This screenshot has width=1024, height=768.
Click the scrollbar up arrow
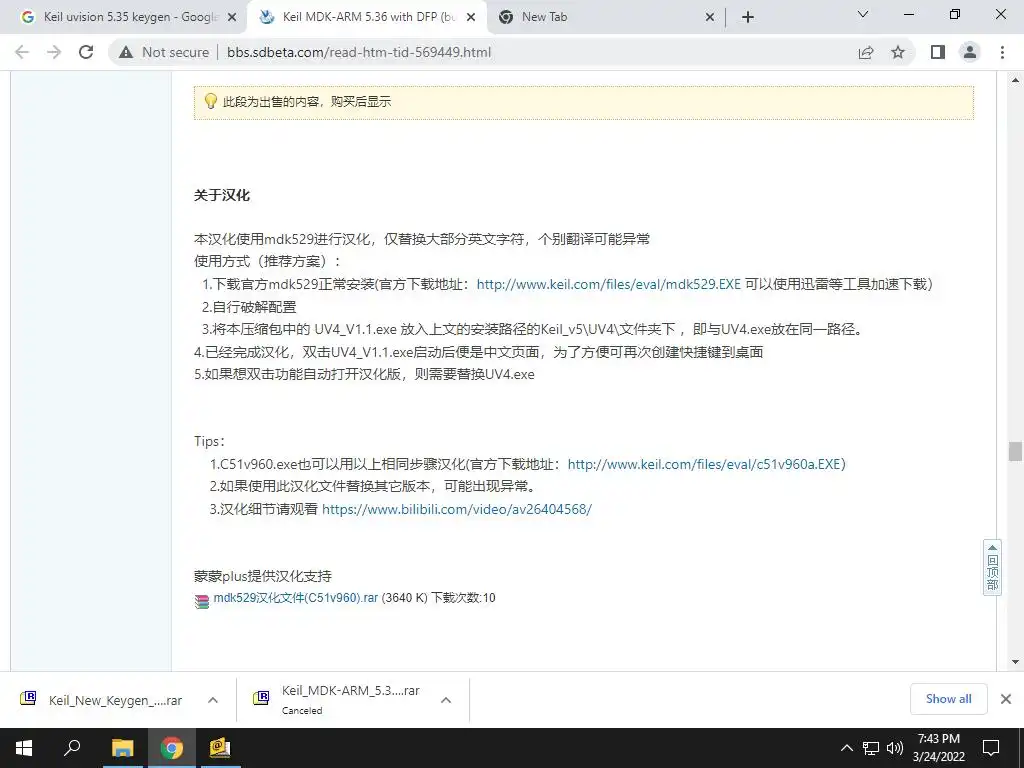pos(1015,80)
